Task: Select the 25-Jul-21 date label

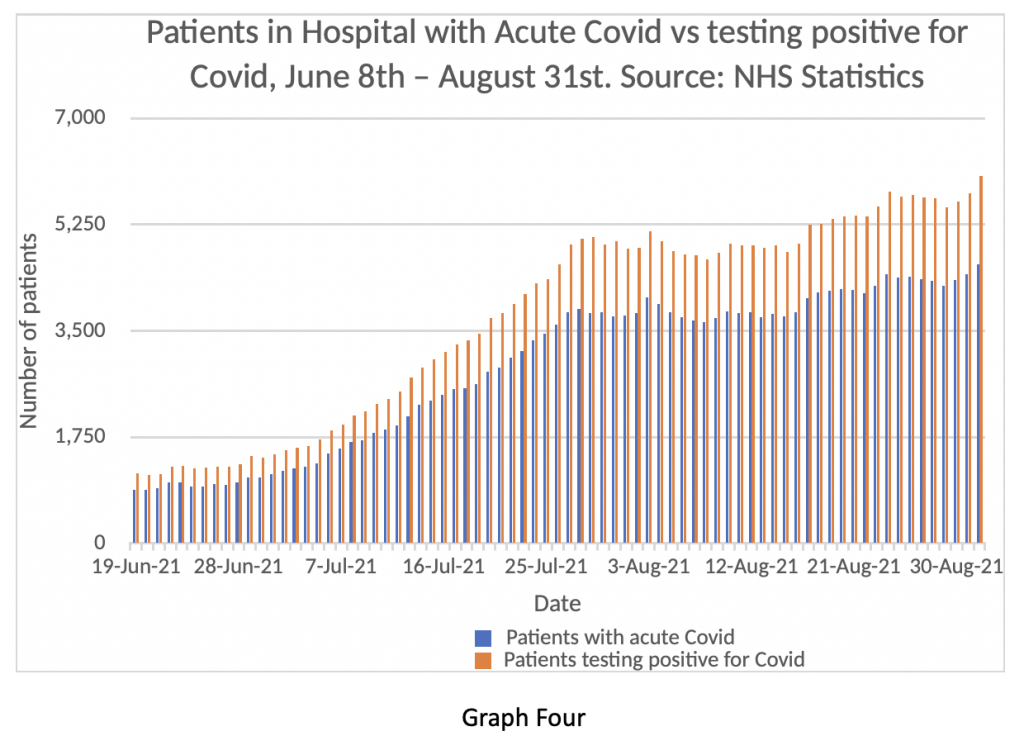Action: [546, 567]
